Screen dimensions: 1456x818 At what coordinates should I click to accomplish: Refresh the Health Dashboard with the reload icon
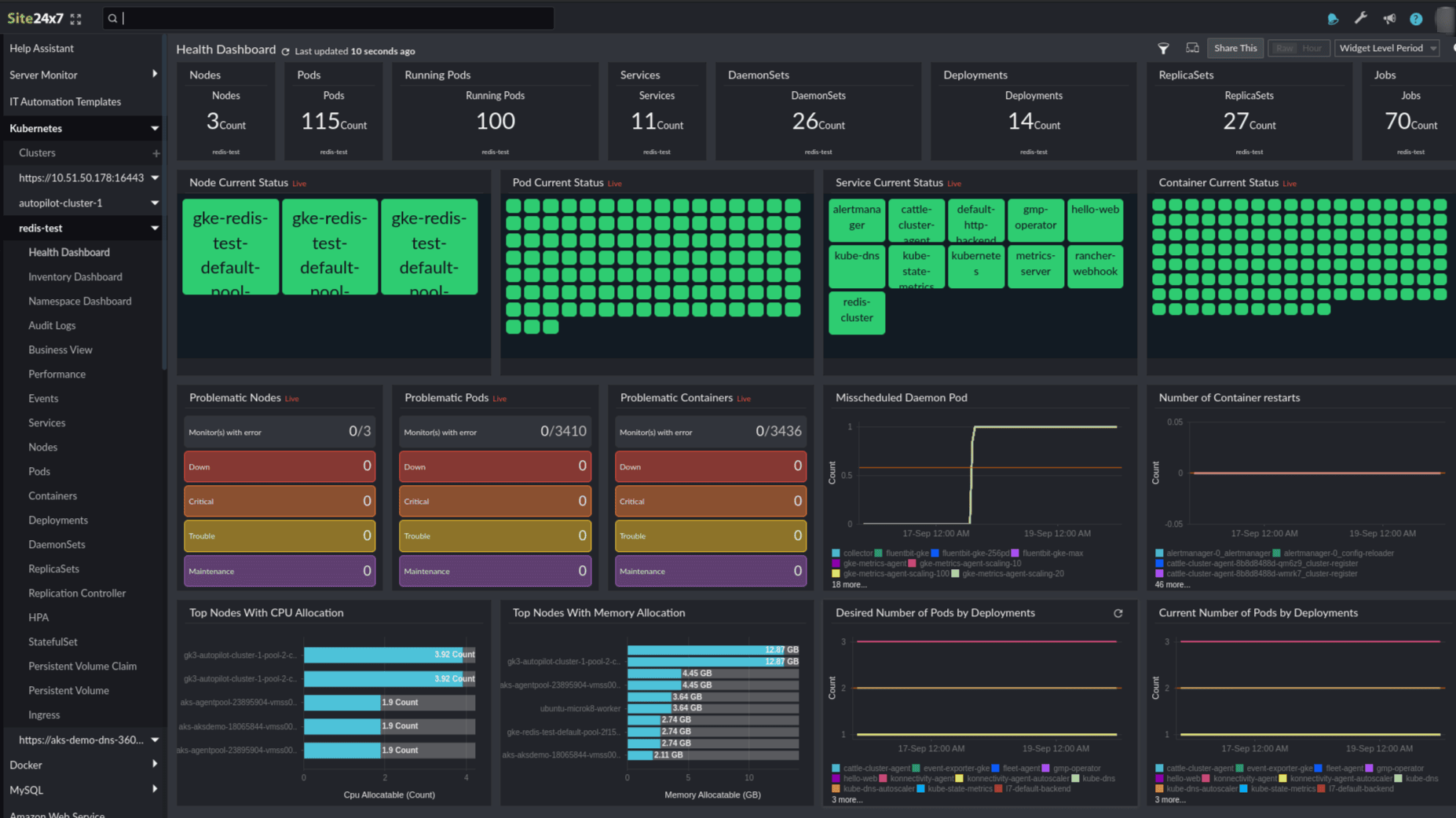[286, 51]
